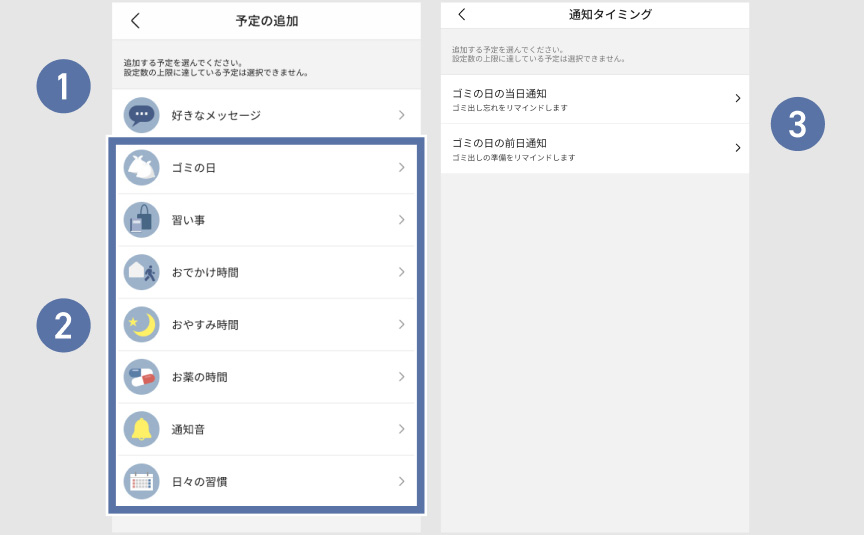The height and width of the screenshot is (535, 864).
Task: Select the おやすみ時間 schedule label
Action: (205, 325)
